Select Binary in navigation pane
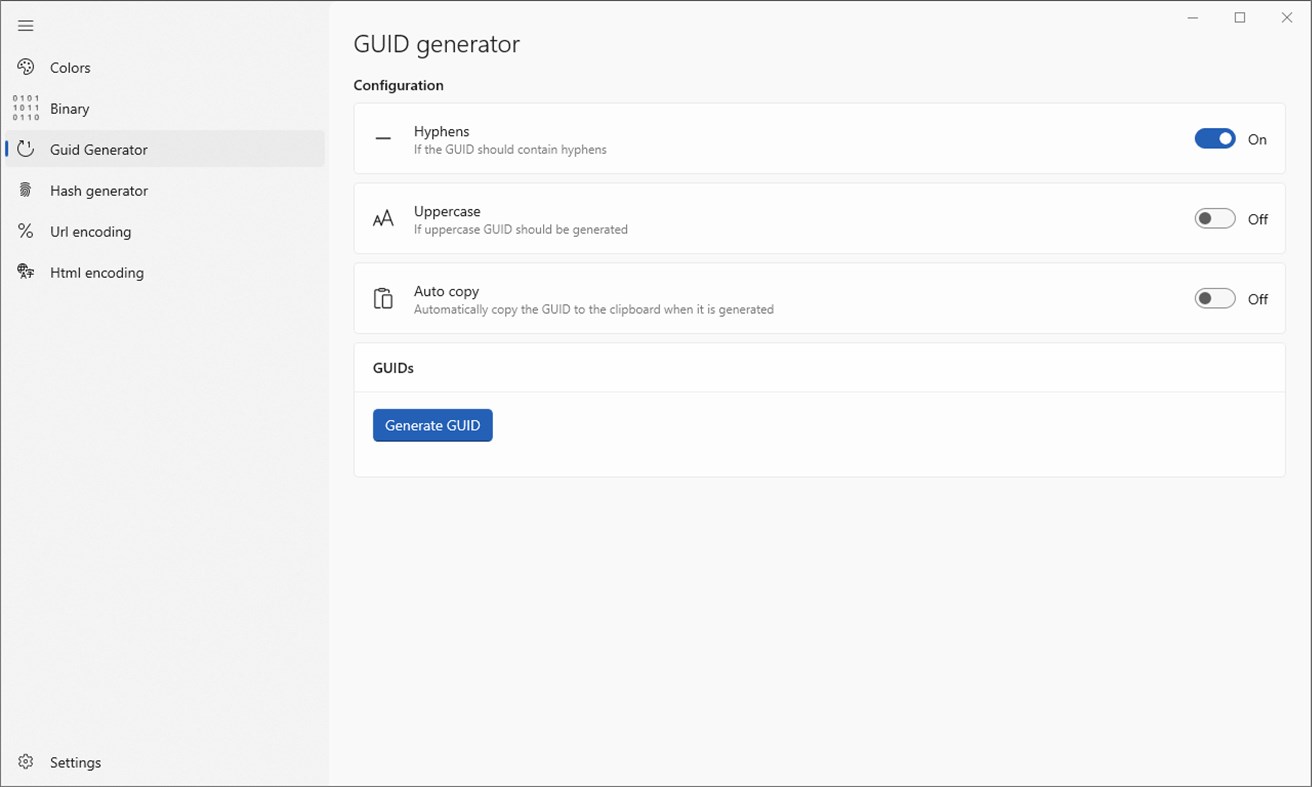 coord(70,109)
